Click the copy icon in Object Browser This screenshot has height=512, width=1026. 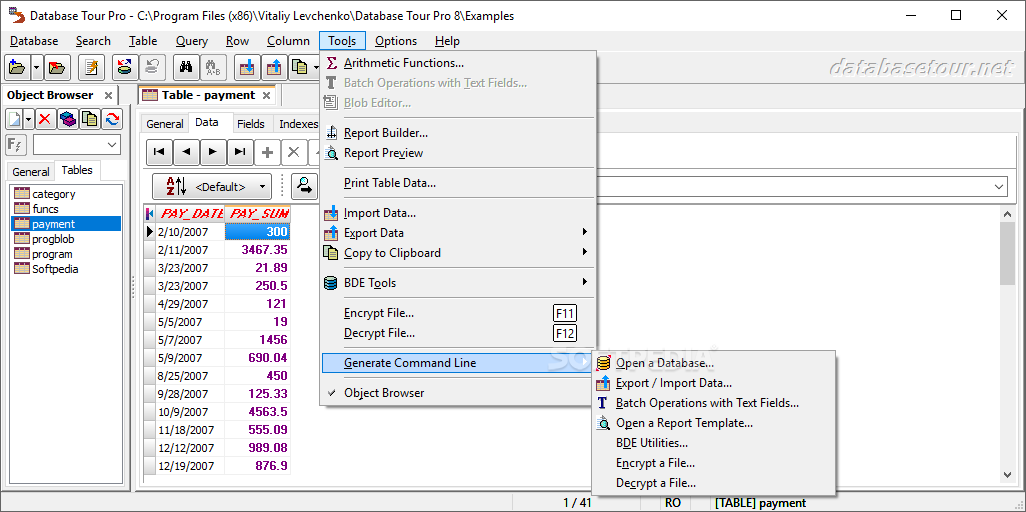90,119
